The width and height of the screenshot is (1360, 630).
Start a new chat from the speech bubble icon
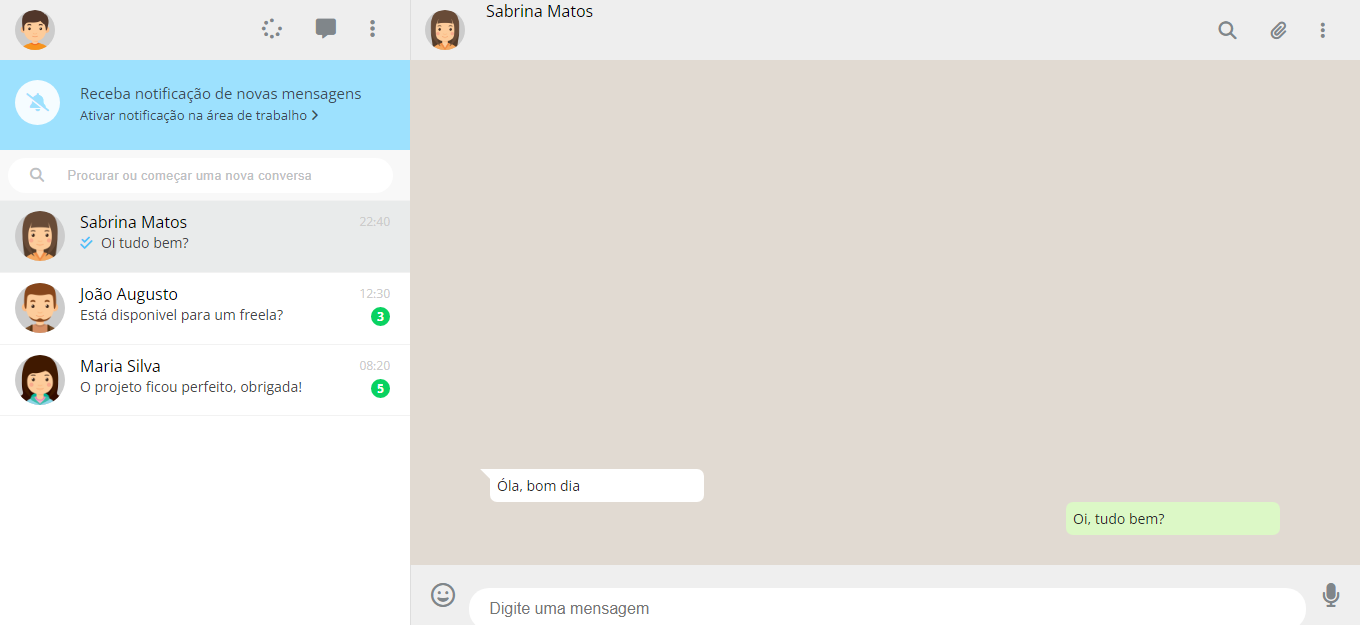coord(326,28)
